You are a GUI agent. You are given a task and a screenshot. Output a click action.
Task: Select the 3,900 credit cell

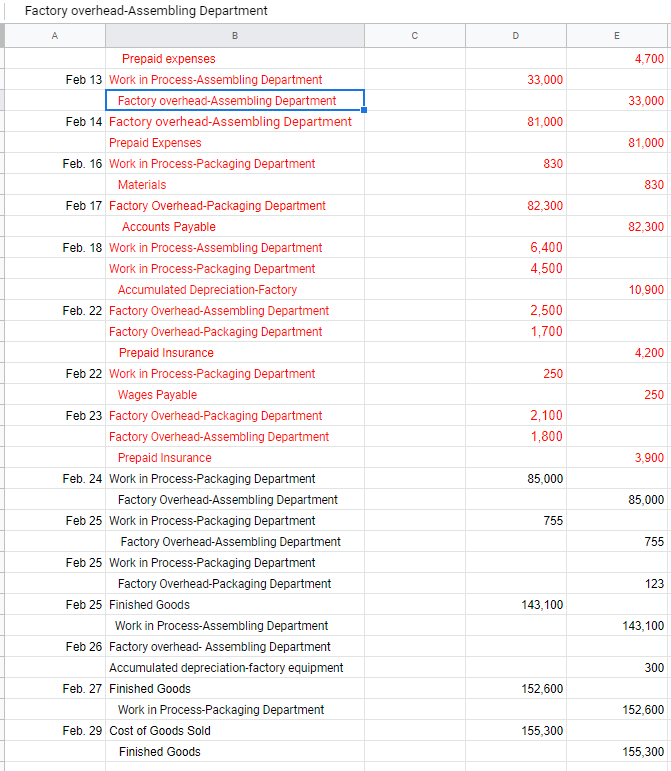click(617, 457)
